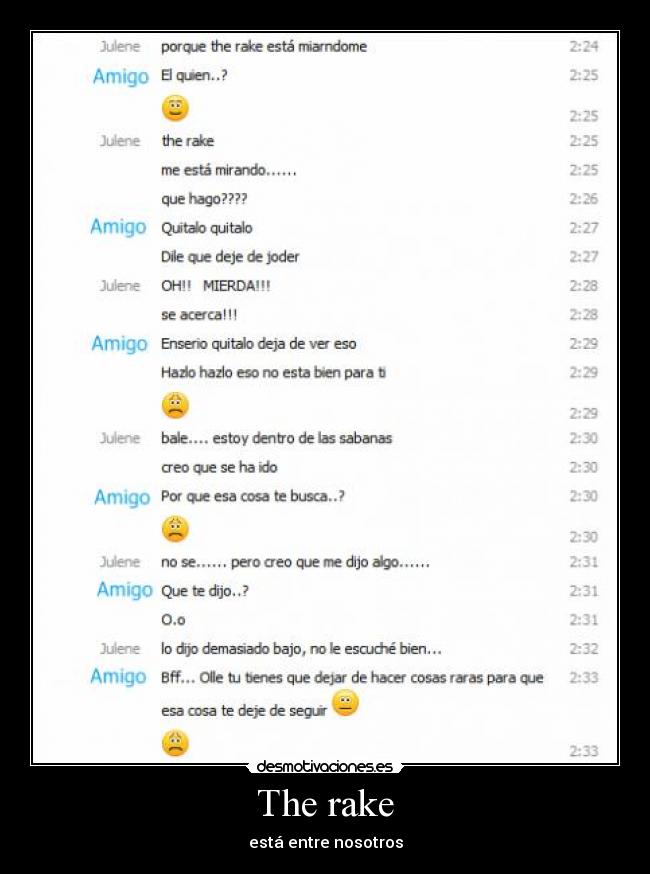650x874 pixels.
Task: Click the message 'se acerca!!!'
Action: [199, 315]
